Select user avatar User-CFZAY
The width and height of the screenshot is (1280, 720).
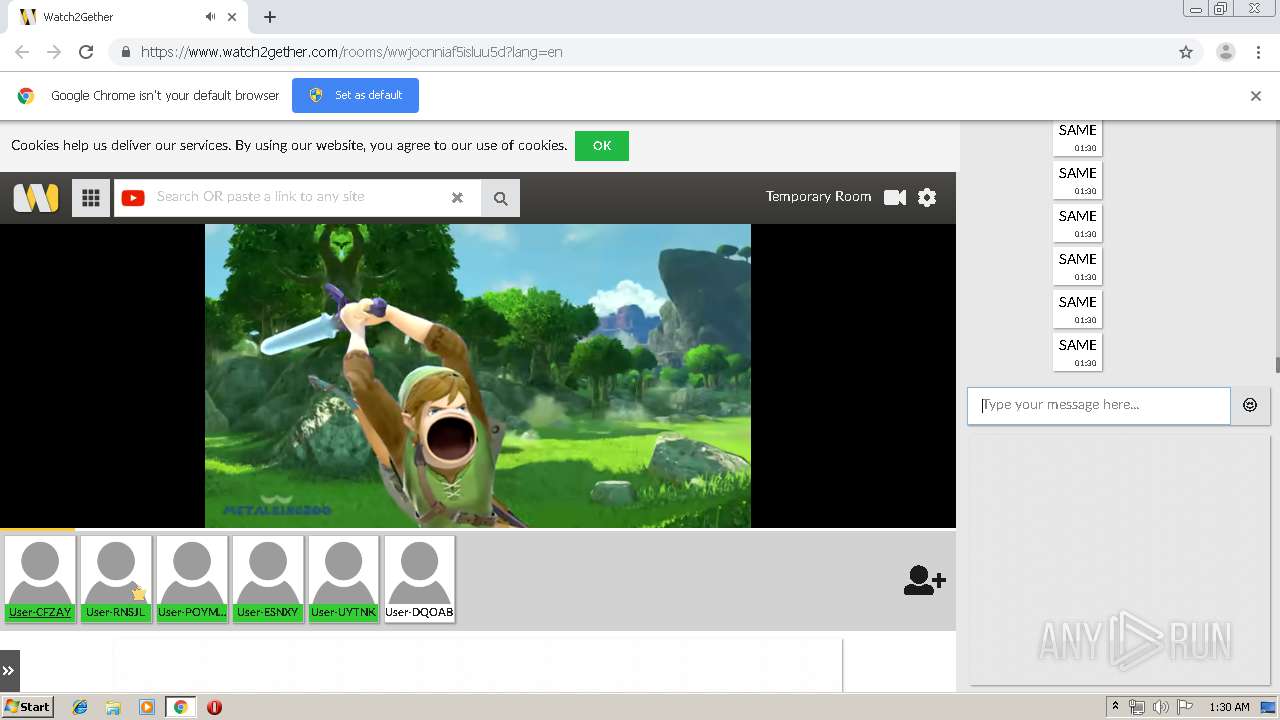tap(40, 580)
